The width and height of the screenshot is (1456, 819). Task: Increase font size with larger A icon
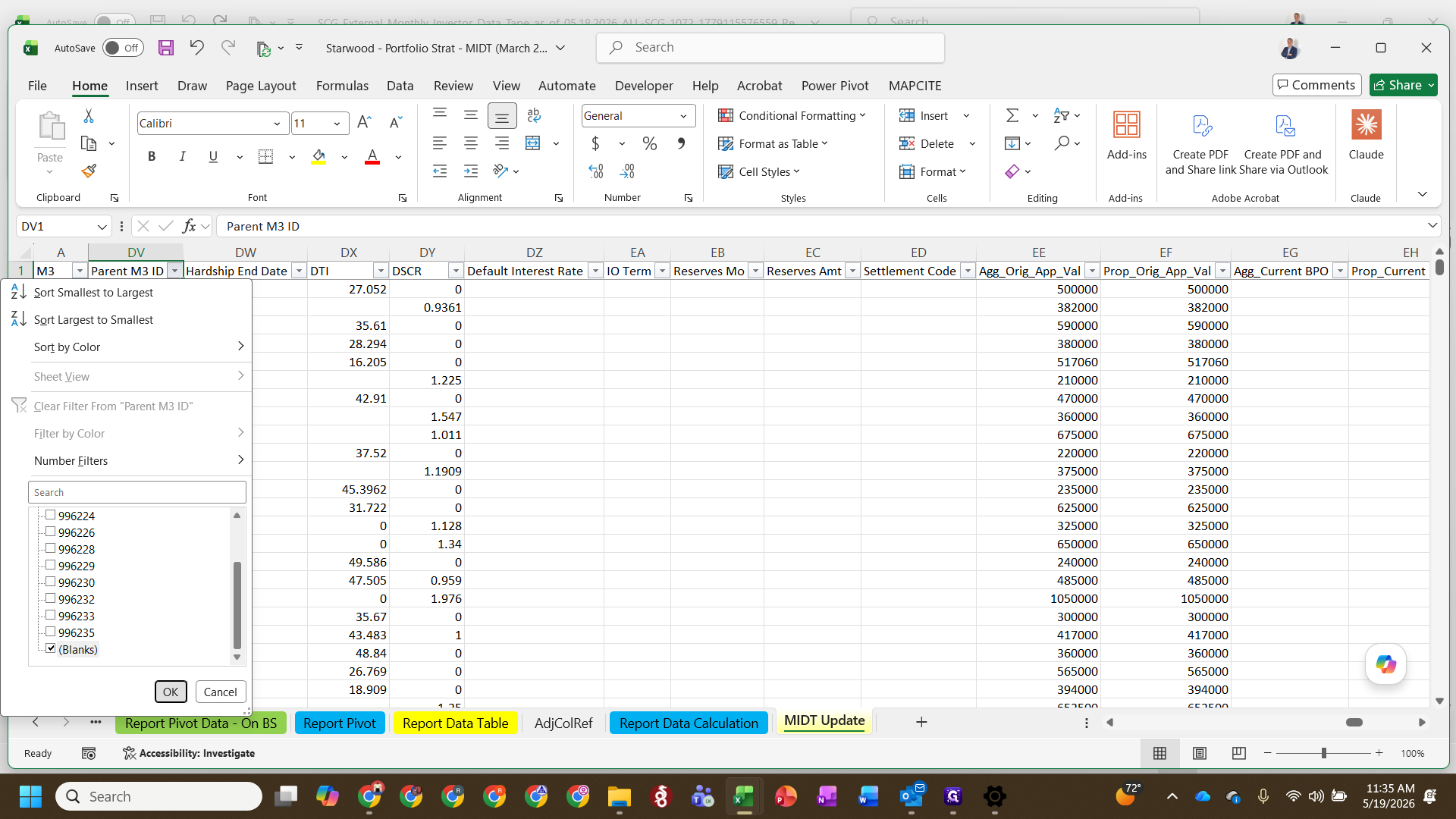[364, 123]
